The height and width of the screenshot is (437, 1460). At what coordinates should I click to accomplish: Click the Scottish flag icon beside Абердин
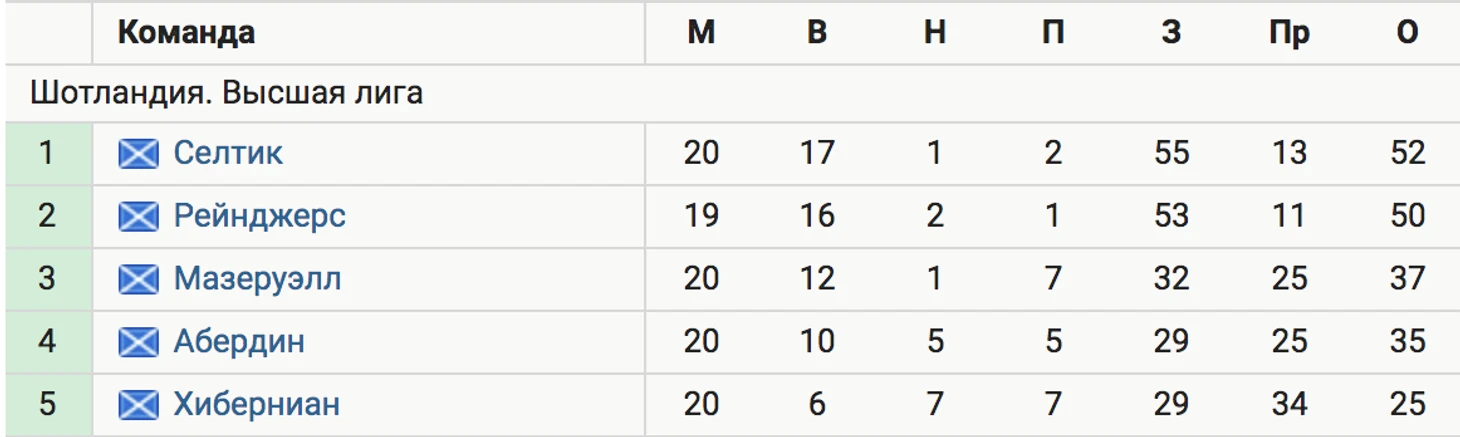(138, 342)
